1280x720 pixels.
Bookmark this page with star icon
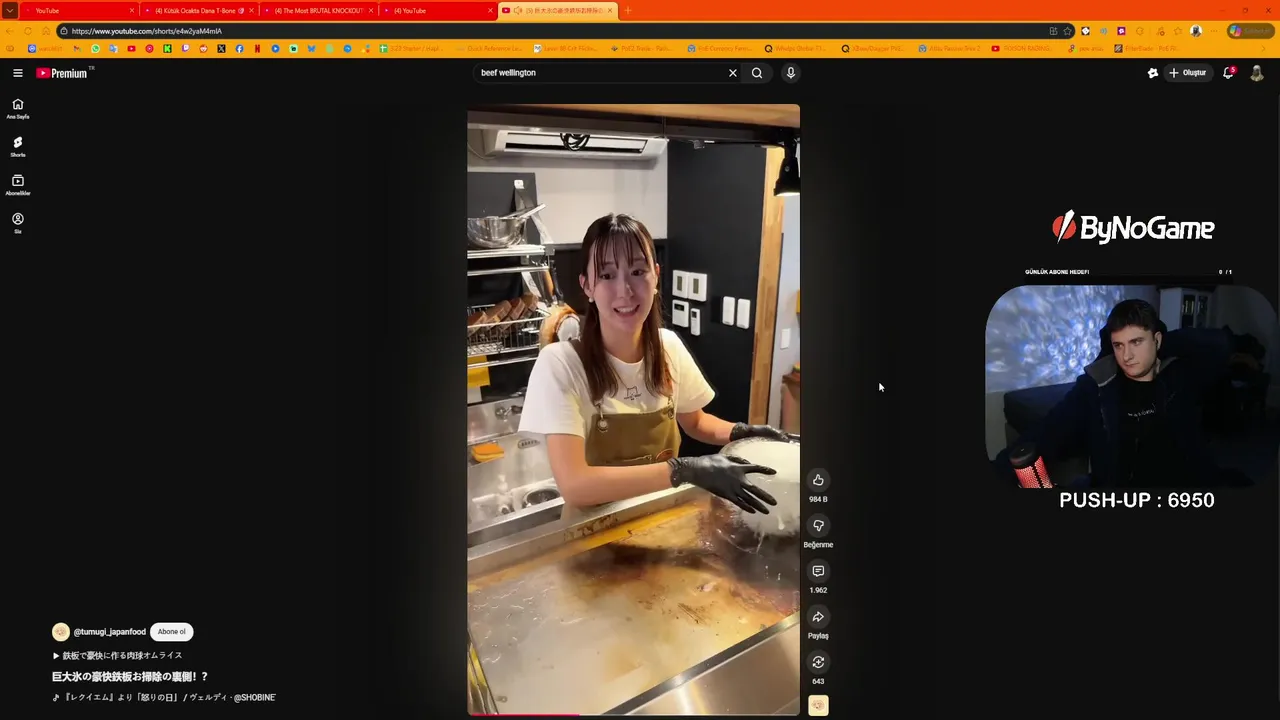click(x=1067, y=31)
